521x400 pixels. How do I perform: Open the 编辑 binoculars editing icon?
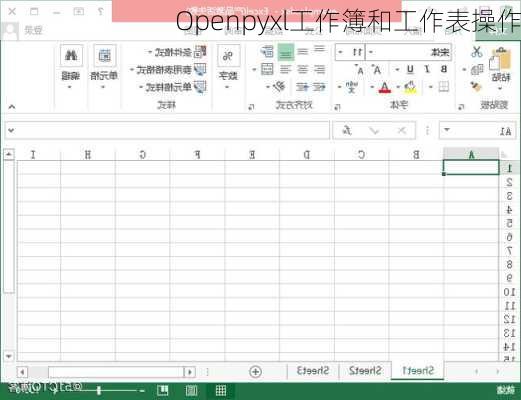71,56
